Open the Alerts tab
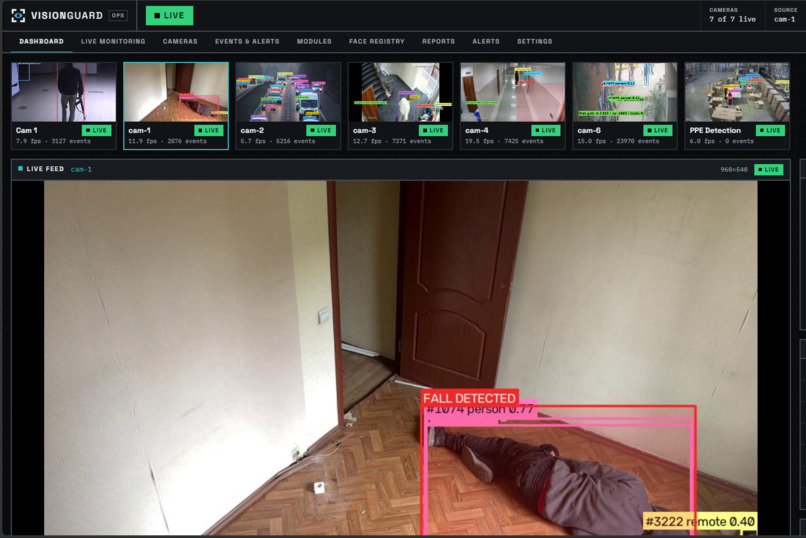The image size is (806, 538). 486,42
